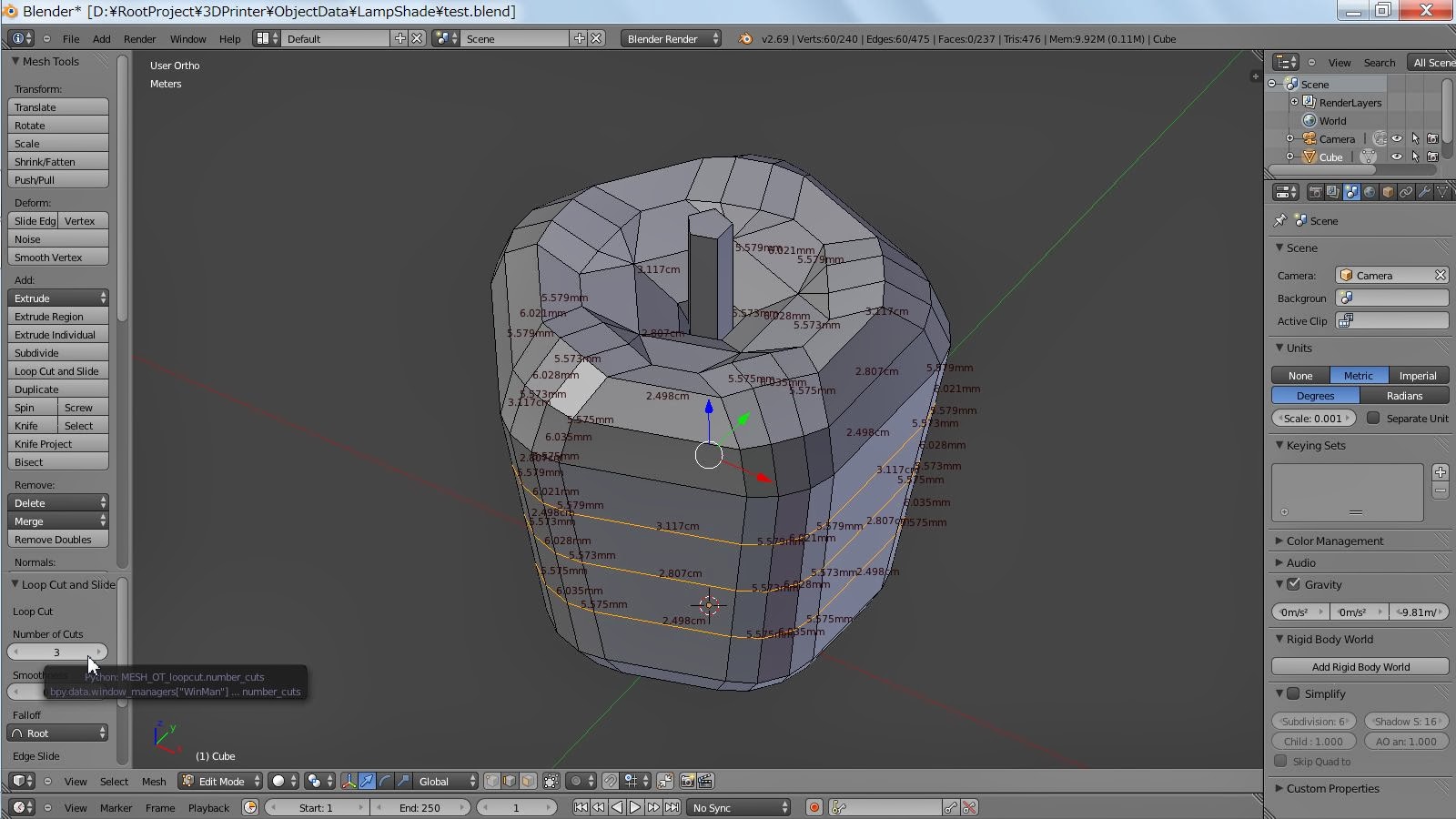Open the Render properties tab camera icon
Screen dimensions: 1456x819
click(1315, 192)
